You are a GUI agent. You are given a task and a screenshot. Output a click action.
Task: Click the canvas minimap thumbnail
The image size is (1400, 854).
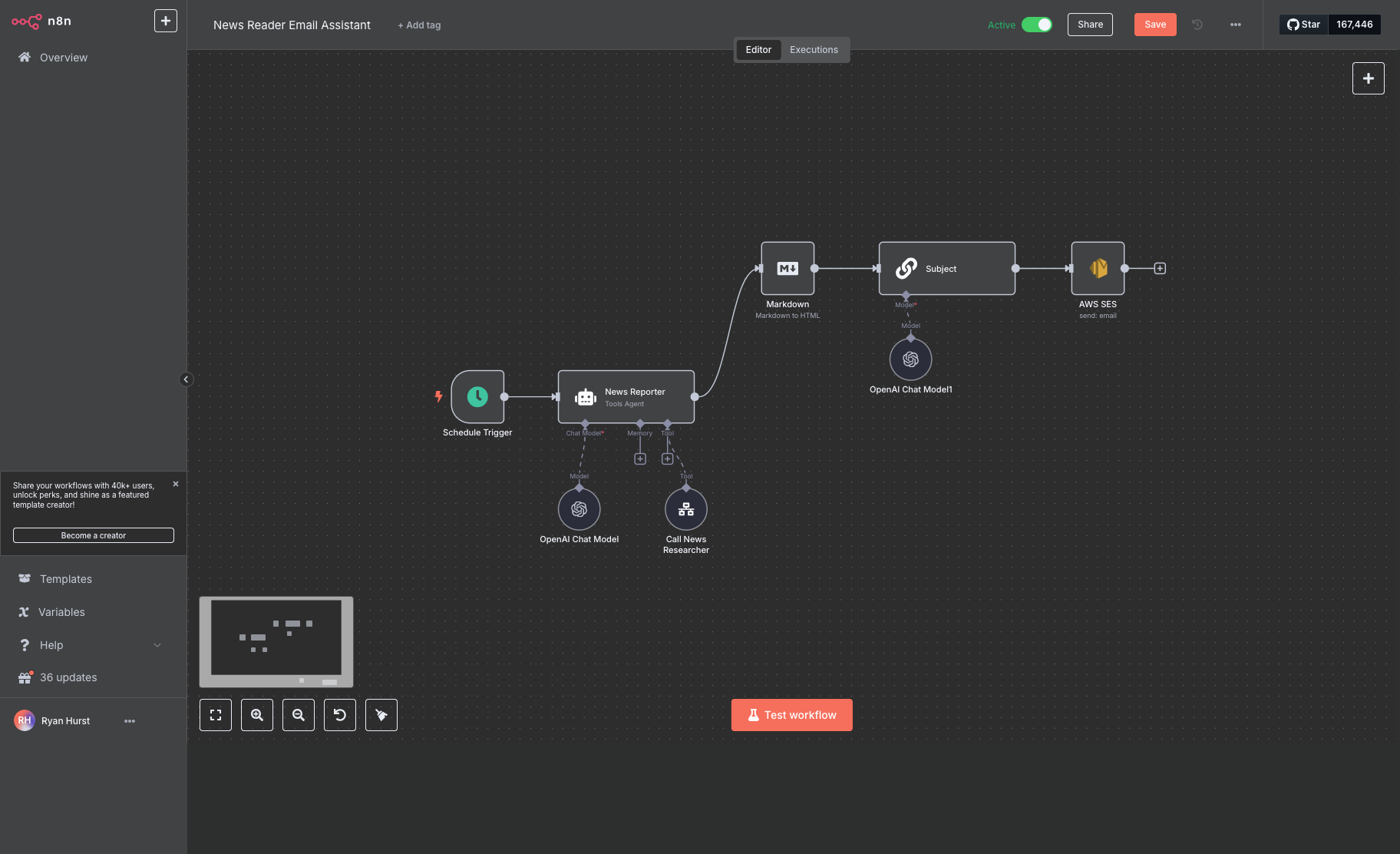pos(276,641)
